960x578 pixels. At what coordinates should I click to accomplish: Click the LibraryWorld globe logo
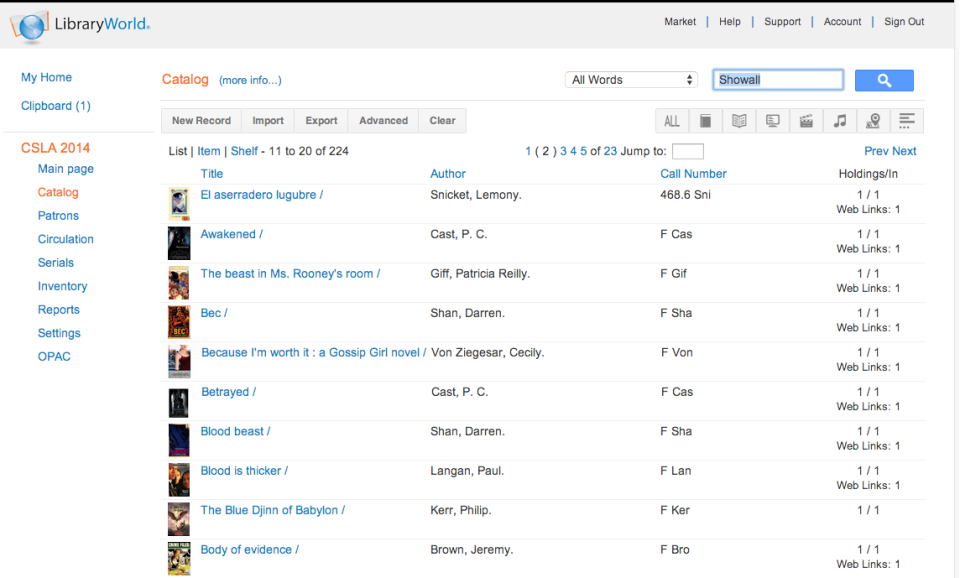click(x=28, y=25)
